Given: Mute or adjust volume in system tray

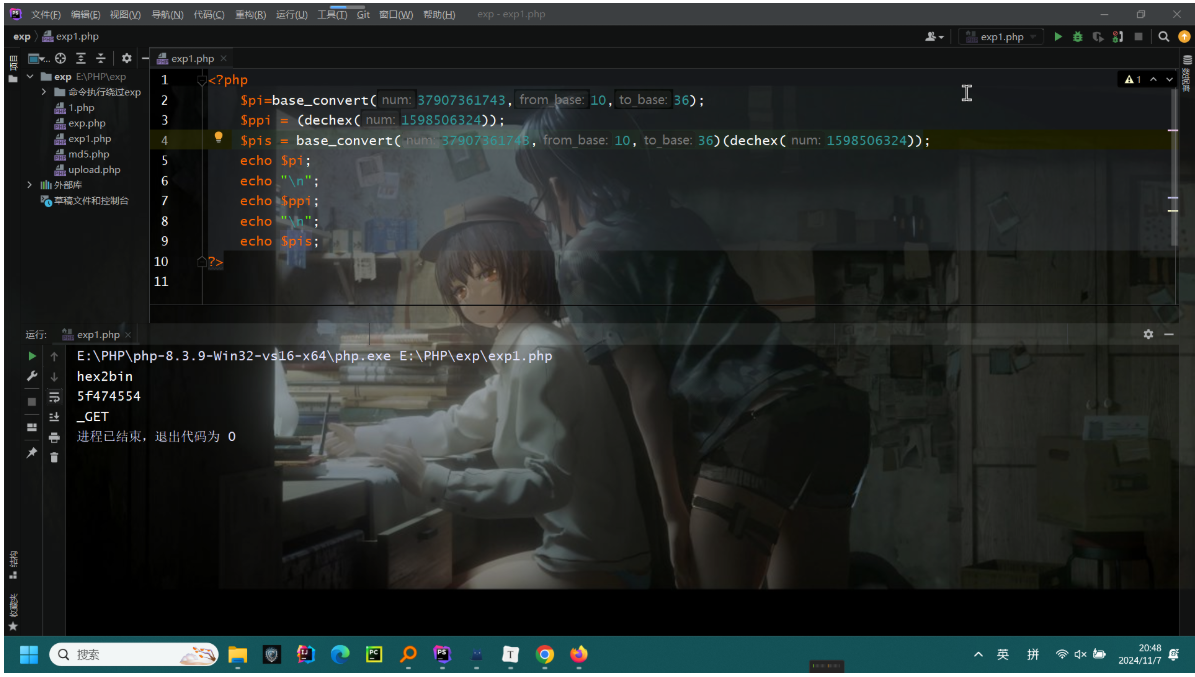Looking at the screenshot, I should (1081, 654).
